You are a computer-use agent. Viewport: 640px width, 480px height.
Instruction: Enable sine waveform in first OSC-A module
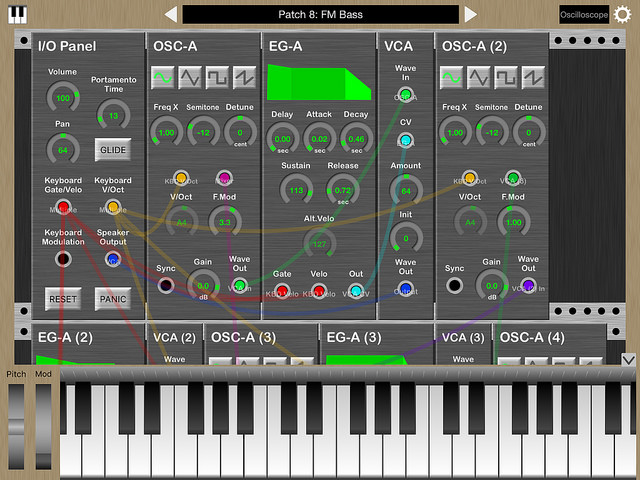coord(163,77)
